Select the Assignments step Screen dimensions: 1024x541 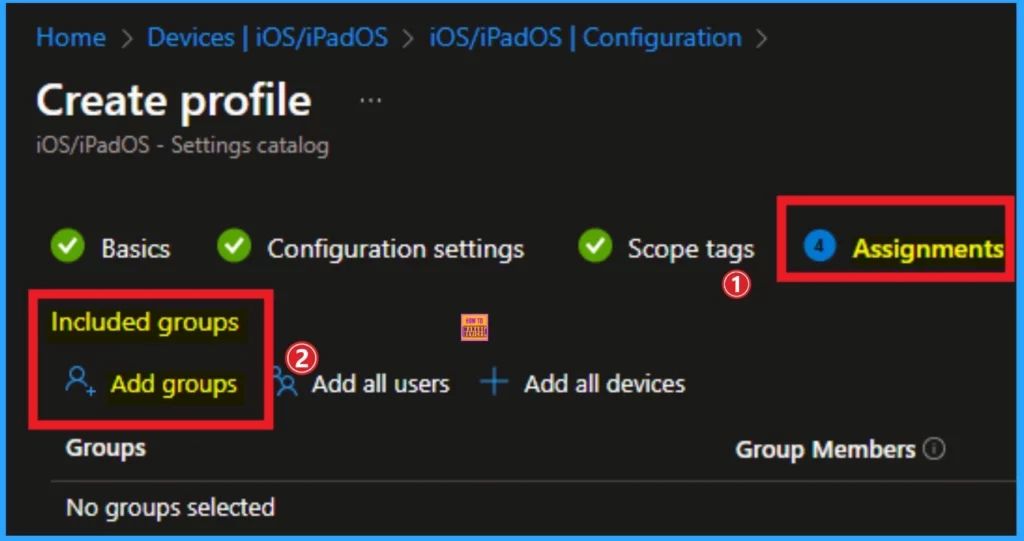coord(928,249)
